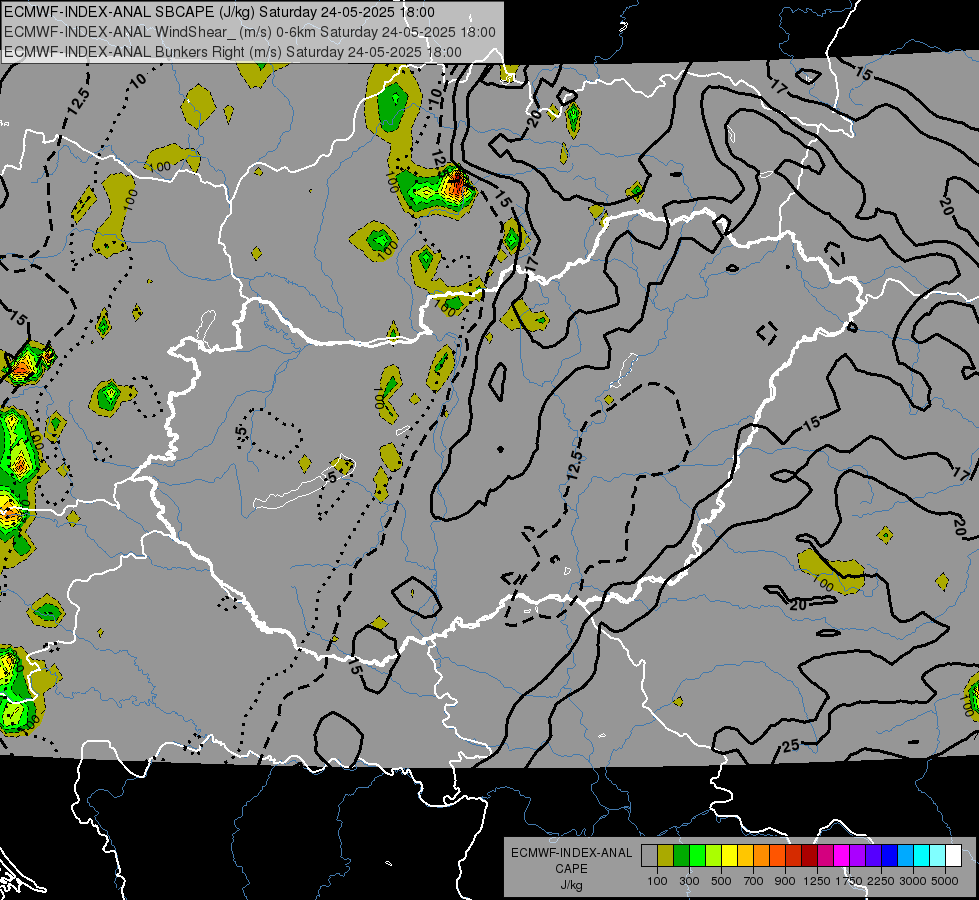Click the 1750 value on legend scale
979x900 pixels.
849,881
